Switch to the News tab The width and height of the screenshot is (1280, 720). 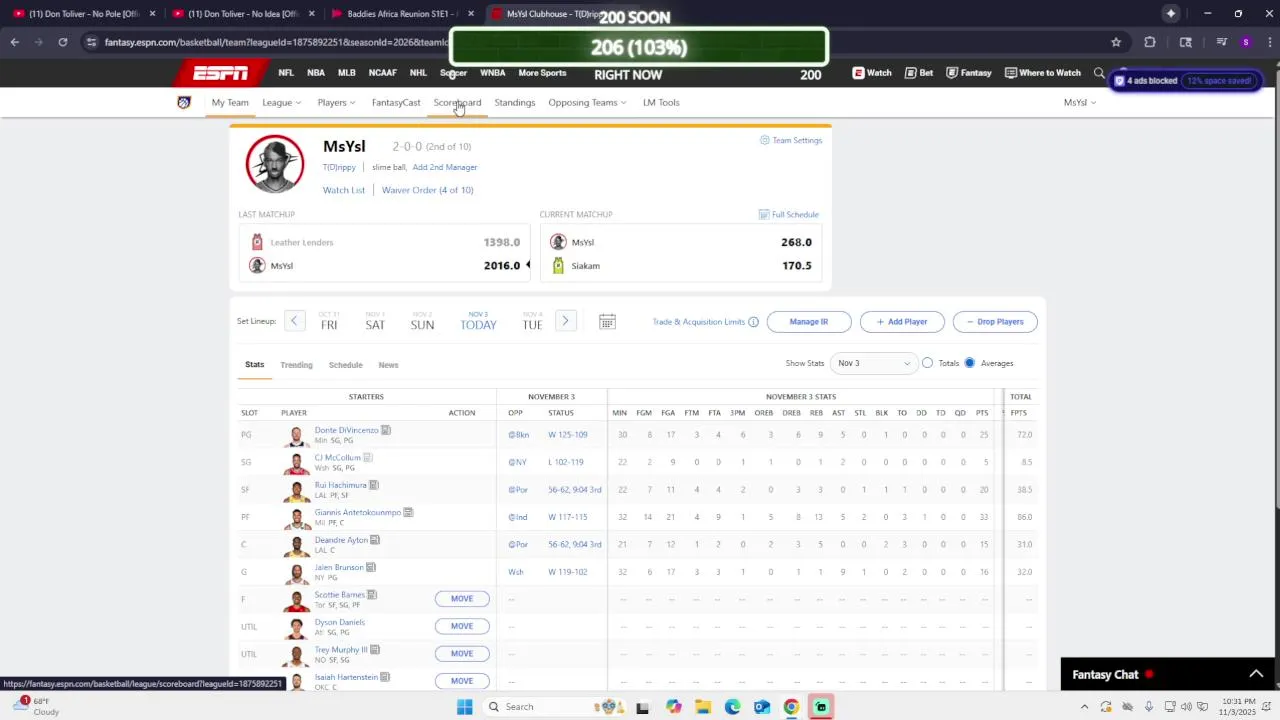click(388, 365)
